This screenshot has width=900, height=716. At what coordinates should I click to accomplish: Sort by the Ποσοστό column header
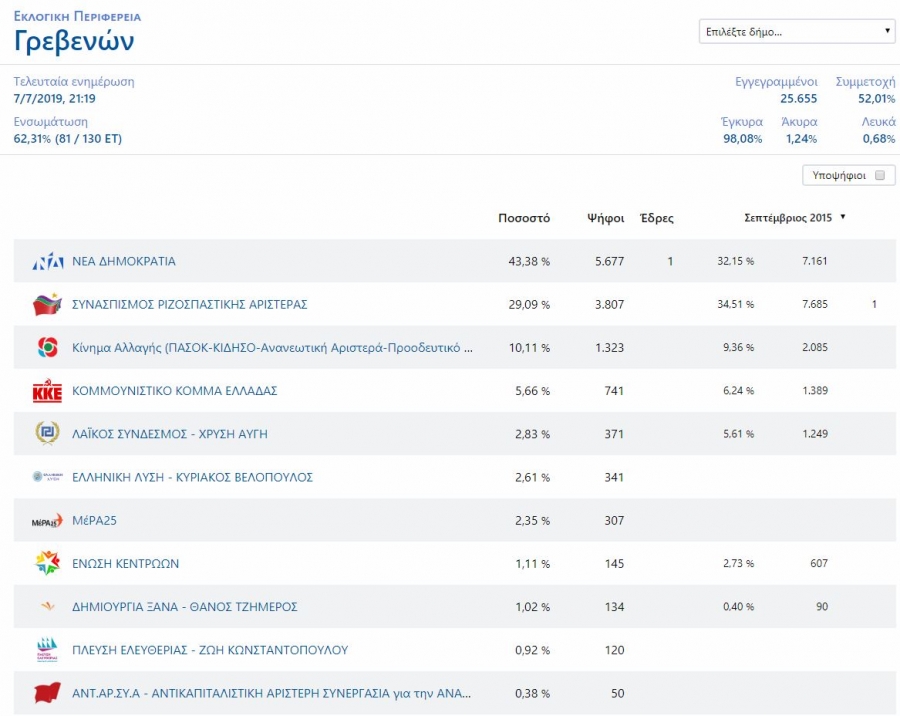[x=524, y=218]
